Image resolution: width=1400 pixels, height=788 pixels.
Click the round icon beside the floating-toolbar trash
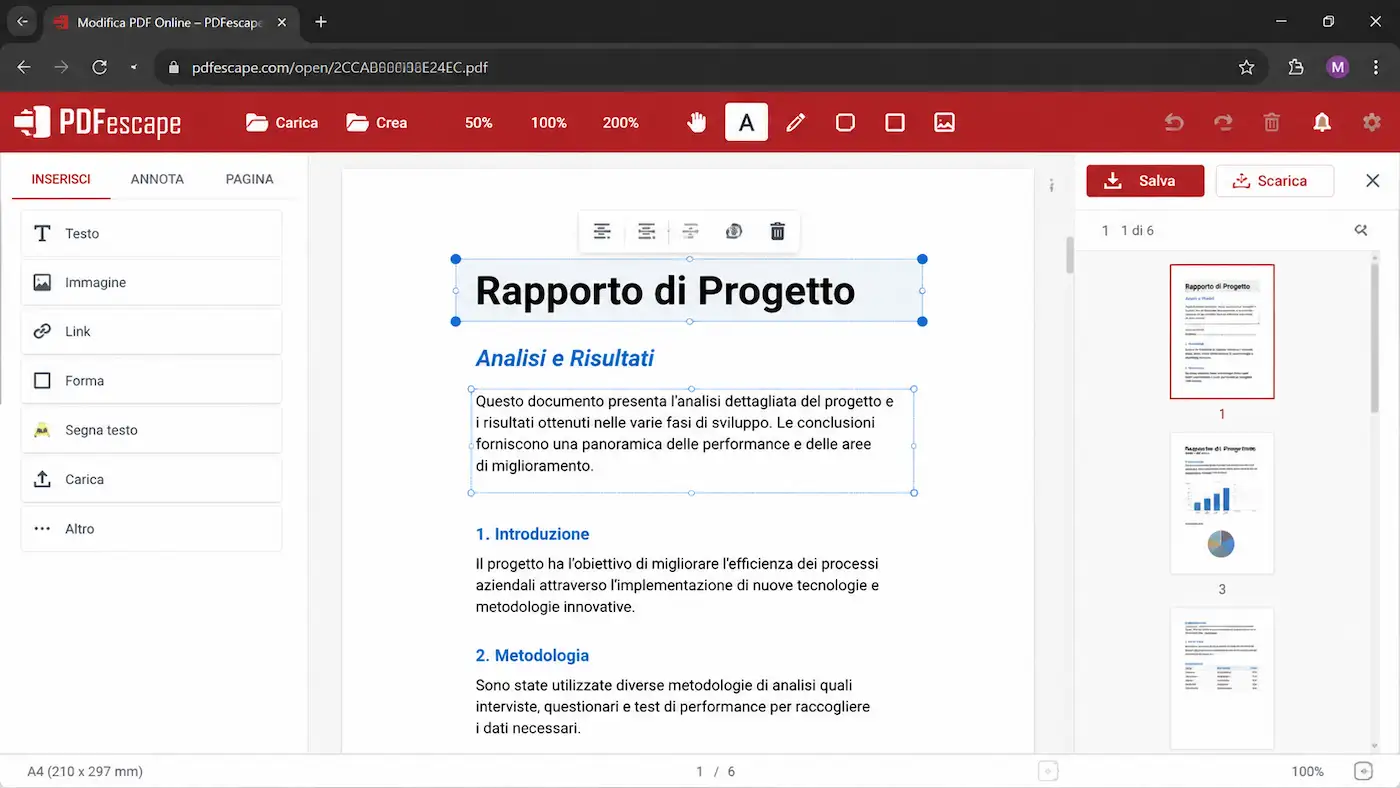(734, 232)
